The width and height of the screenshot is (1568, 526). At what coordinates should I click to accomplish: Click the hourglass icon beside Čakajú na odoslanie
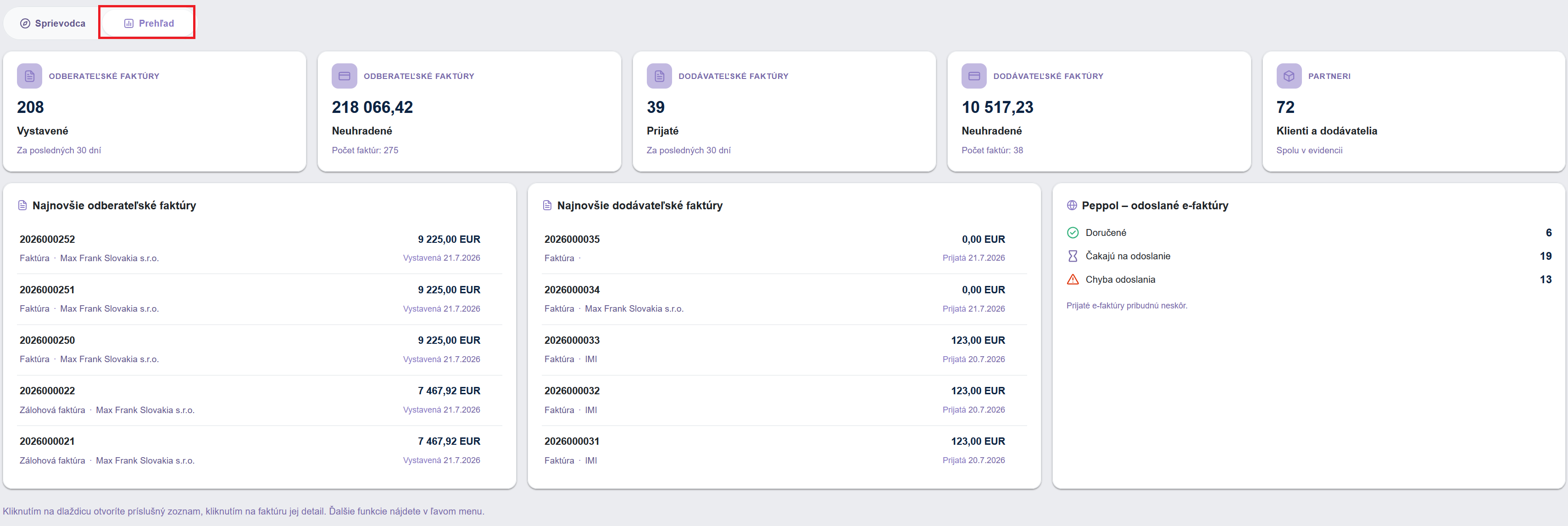[1073, 256]
